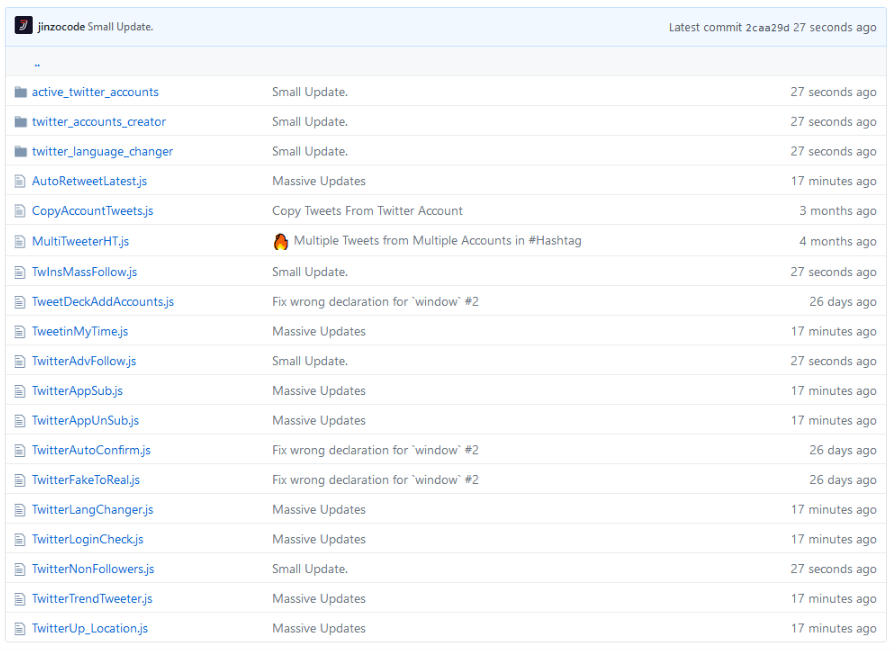The width and height of the screenshot is (896, 651).
Task: Open 'Fix wrong declaration' commit for TwitterFakeToReal.js
Action: coord(375,480)
